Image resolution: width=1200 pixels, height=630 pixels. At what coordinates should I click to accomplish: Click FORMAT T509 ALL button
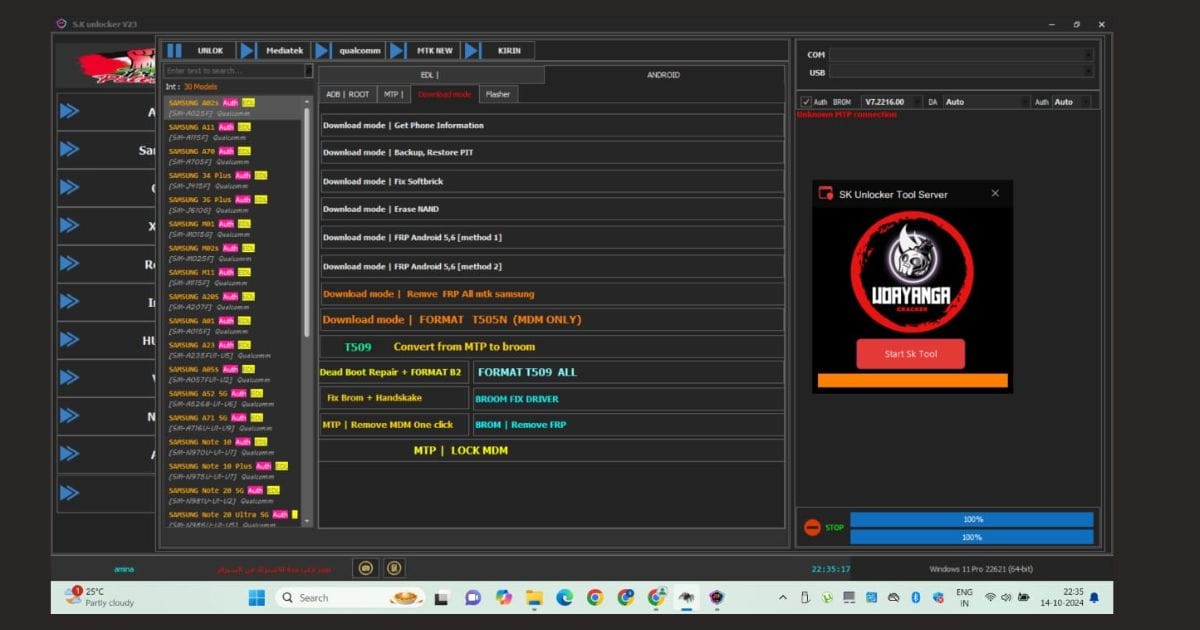click(628, 372)
